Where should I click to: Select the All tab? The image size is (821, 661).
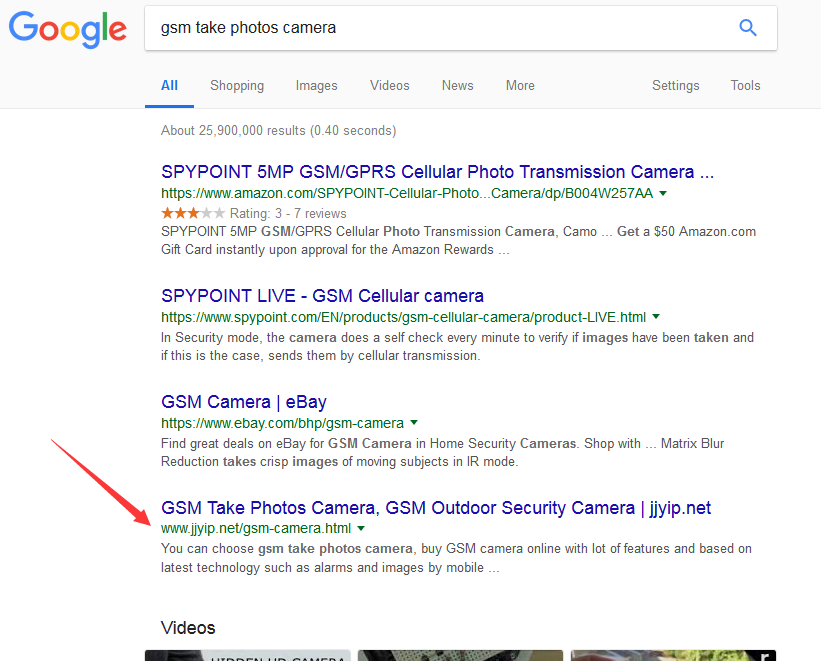[169, 85]
